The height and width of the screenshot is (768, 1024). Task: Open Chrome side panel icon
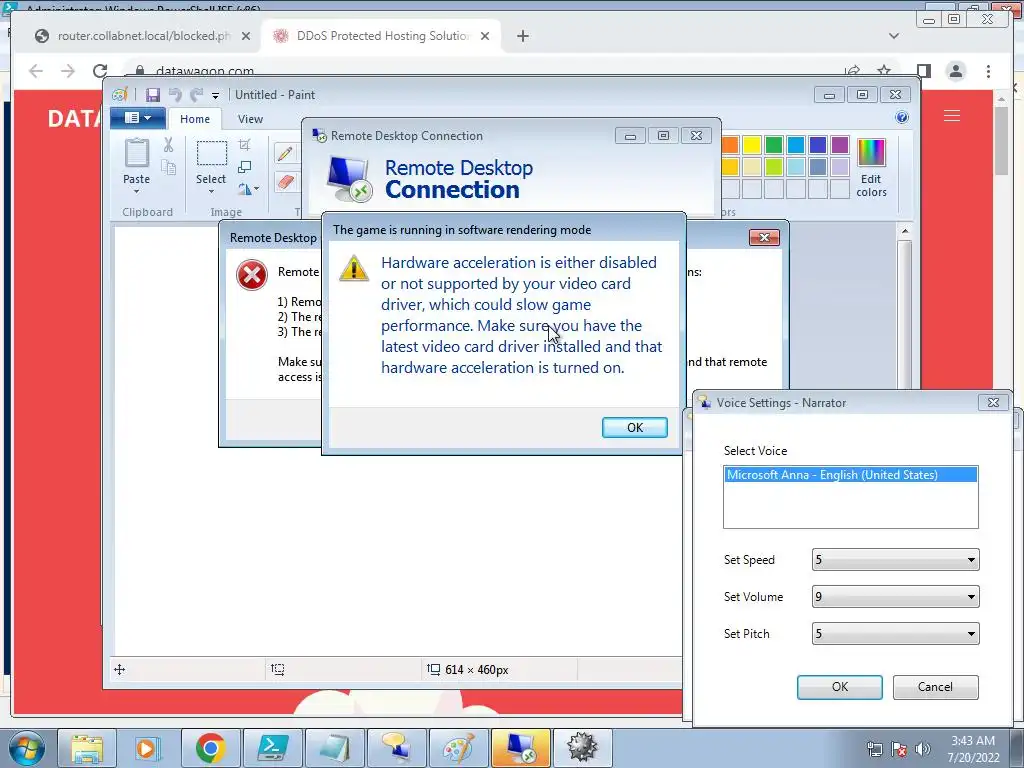pyautogui.click(x=923, y=71)
